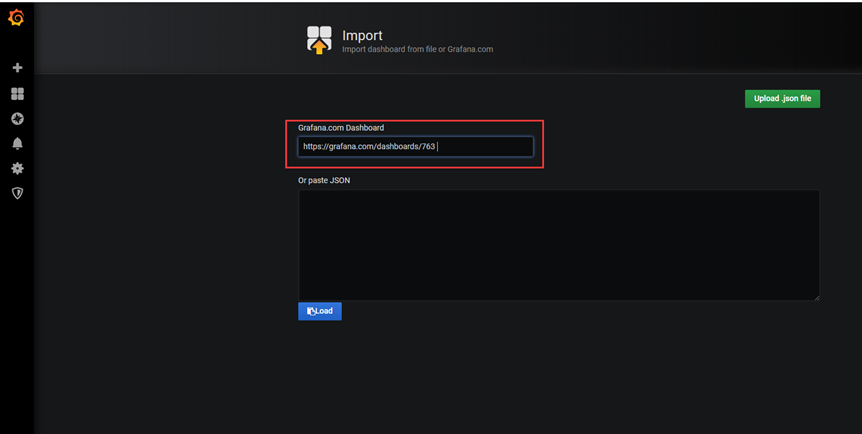Image resolution: width=862 pixels, height=434 pixels.
Task: Open the Grafana home logo
Action: (x=16, y=18)
